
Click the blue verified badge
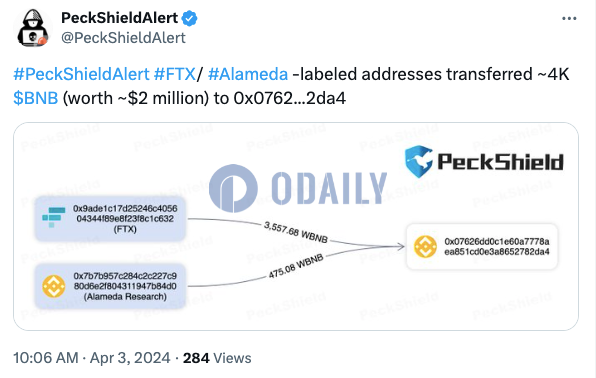click(x=189, y=18)
